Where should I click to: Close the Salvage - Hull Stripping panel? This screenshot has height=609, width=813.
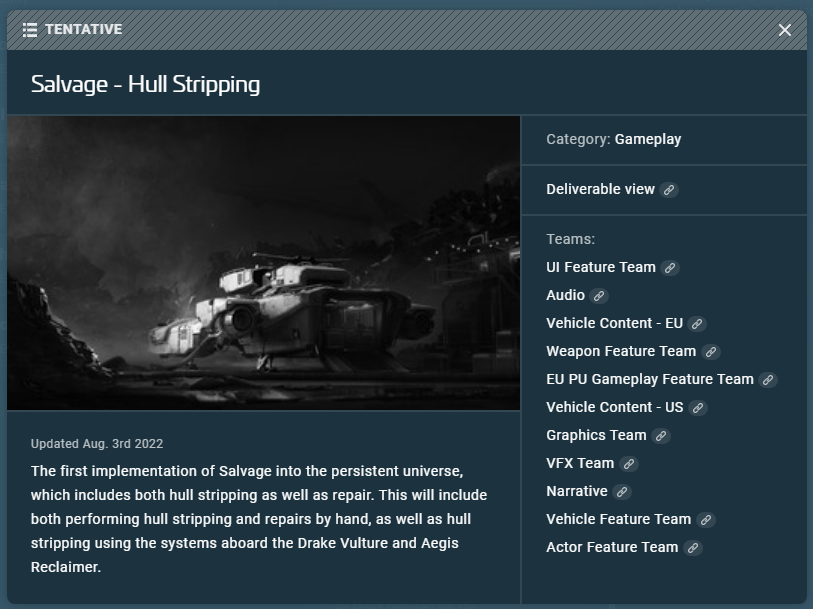785,30
